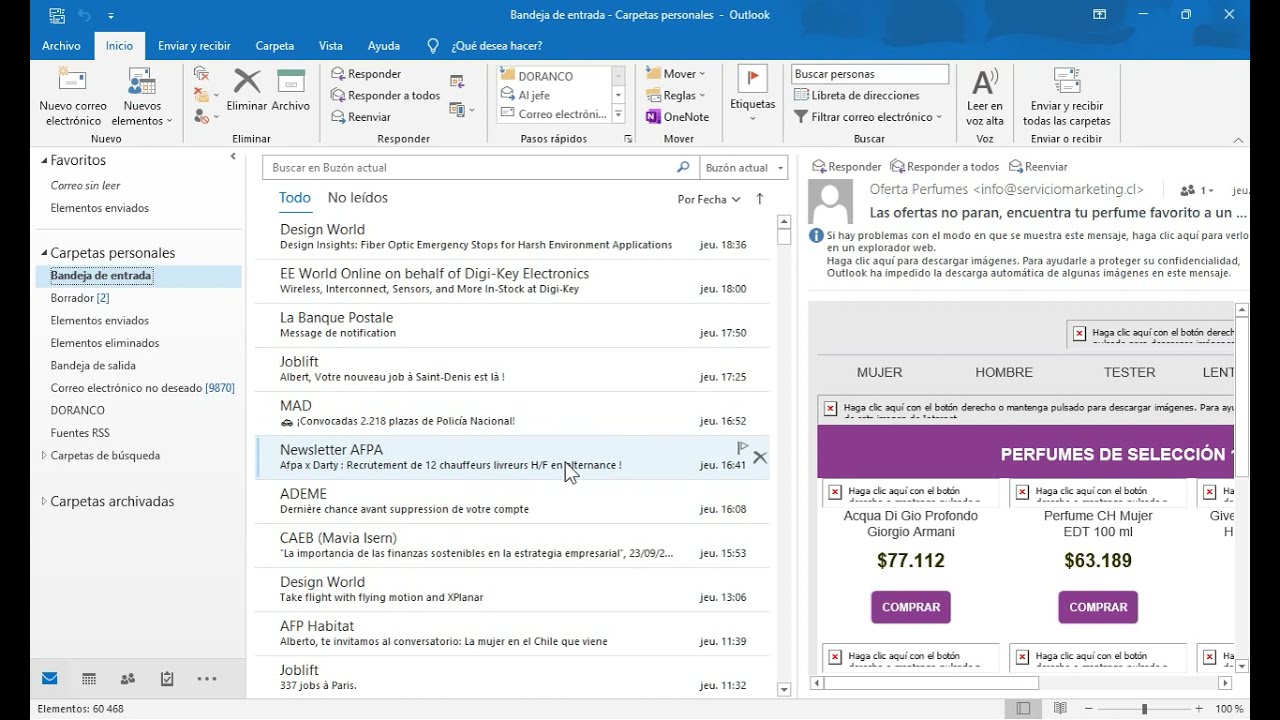The height and width of the screenshot is (720, 1280).
Task: Click the ¿Qué desea hacer? box
Action: tap(485, 46)
